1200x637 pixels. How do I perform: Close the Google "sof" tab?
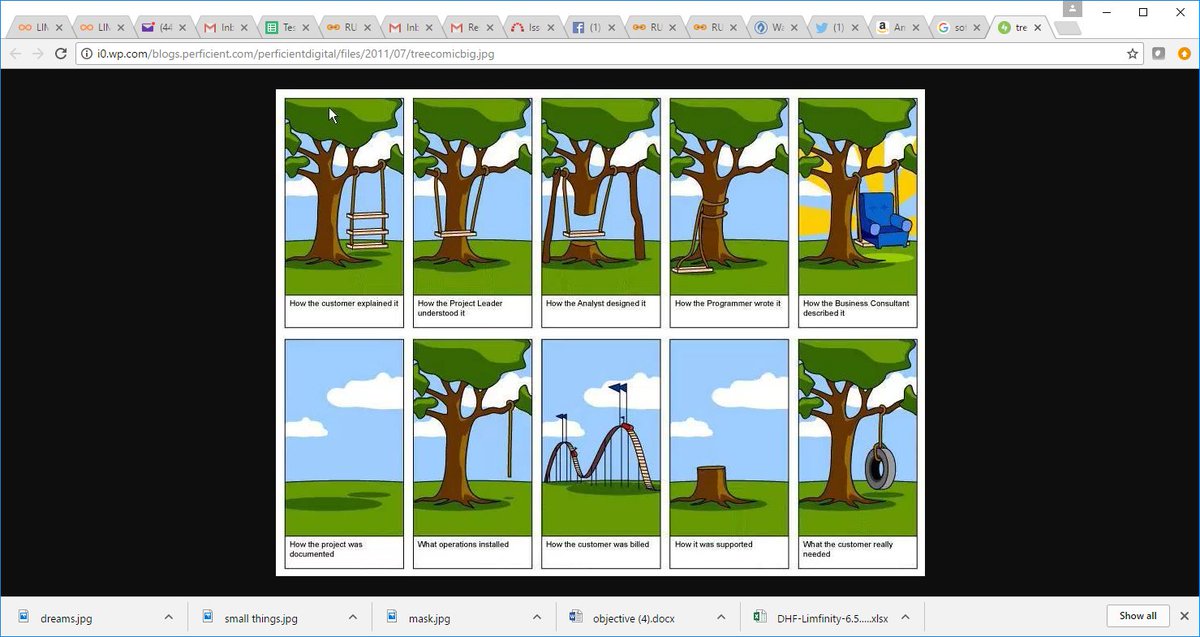pyautogui.click(x=976, y=28)
